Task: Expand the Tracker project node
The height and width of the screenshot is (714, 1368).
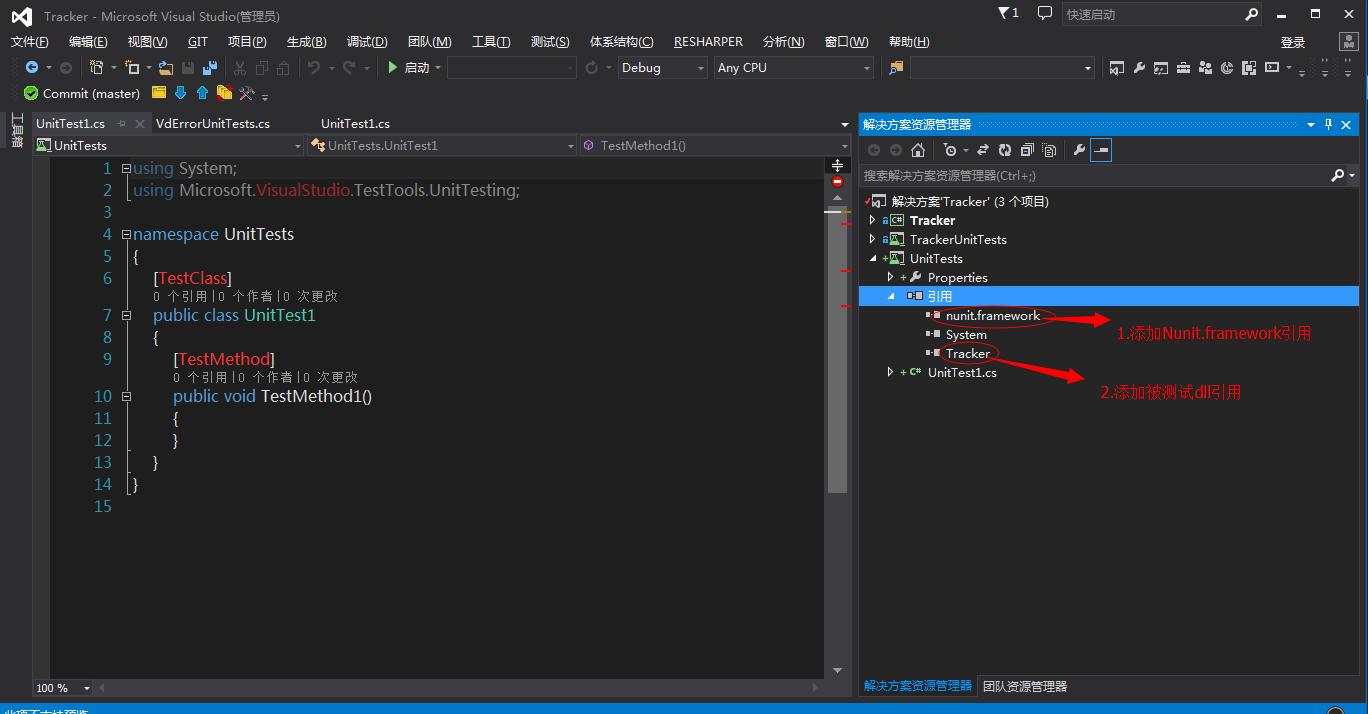Action: 872,220
